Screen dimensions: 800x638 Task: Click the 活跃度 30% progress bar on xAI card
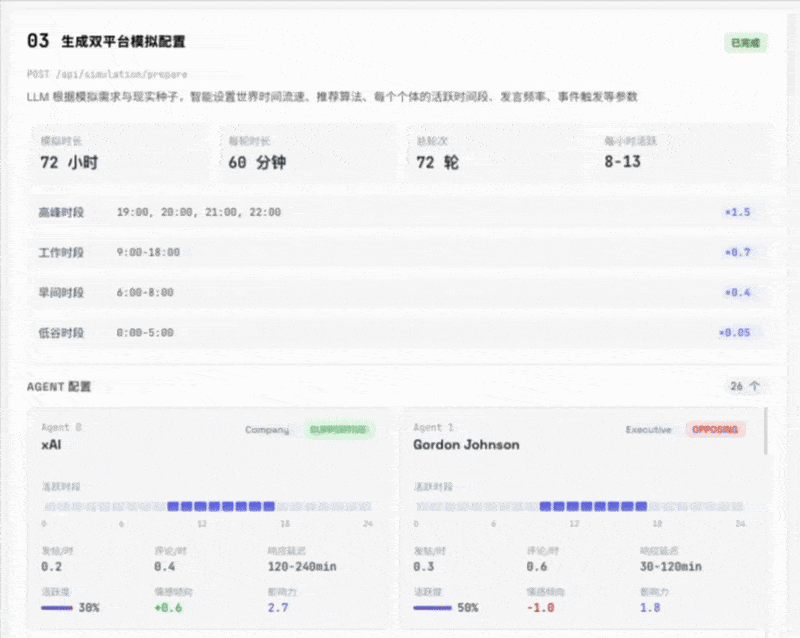(60, 606)
